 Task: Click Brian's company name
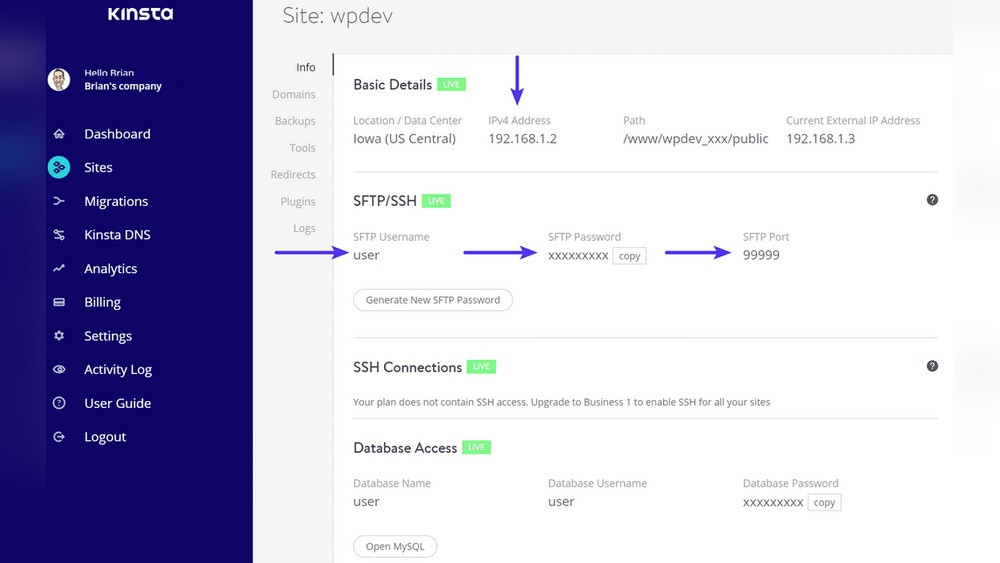[x=123, y=86]
